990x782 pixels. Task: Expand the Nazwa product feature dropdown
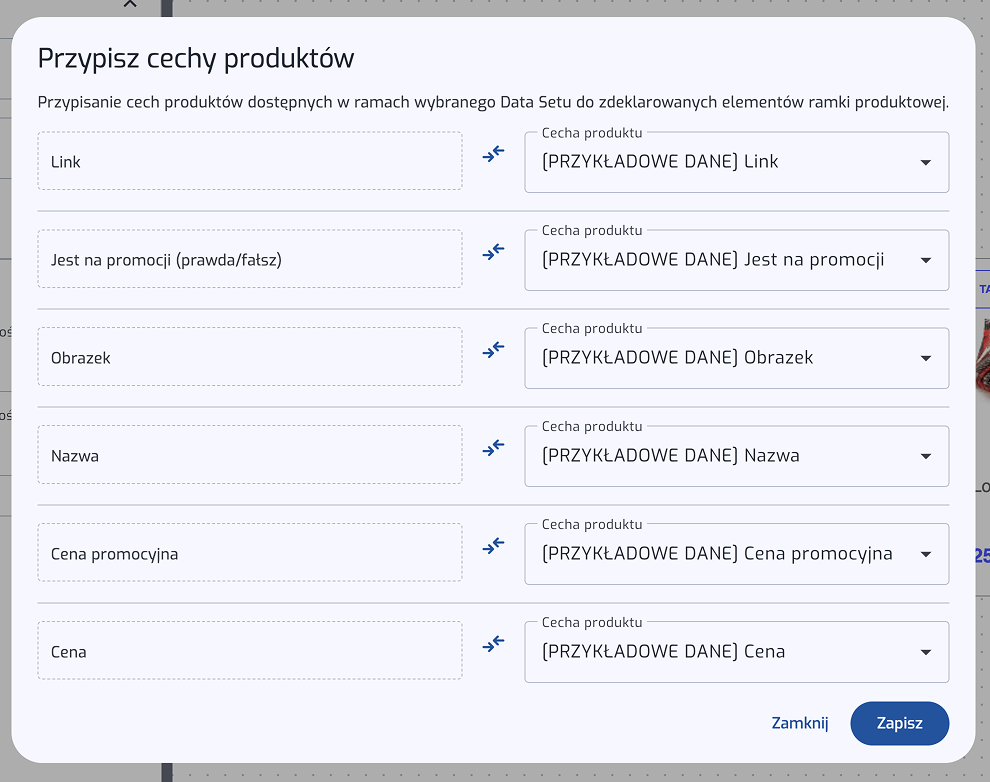coord(736,456)
